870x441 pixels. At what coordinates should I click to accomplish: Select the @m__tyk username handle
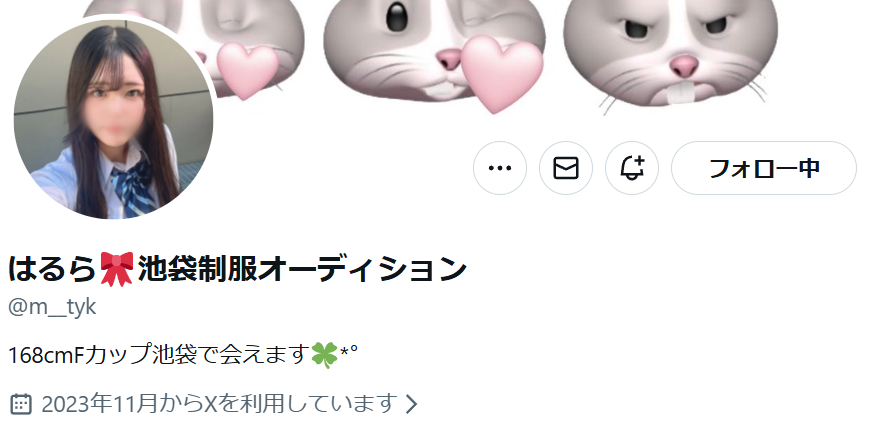[x=52, y=307]
